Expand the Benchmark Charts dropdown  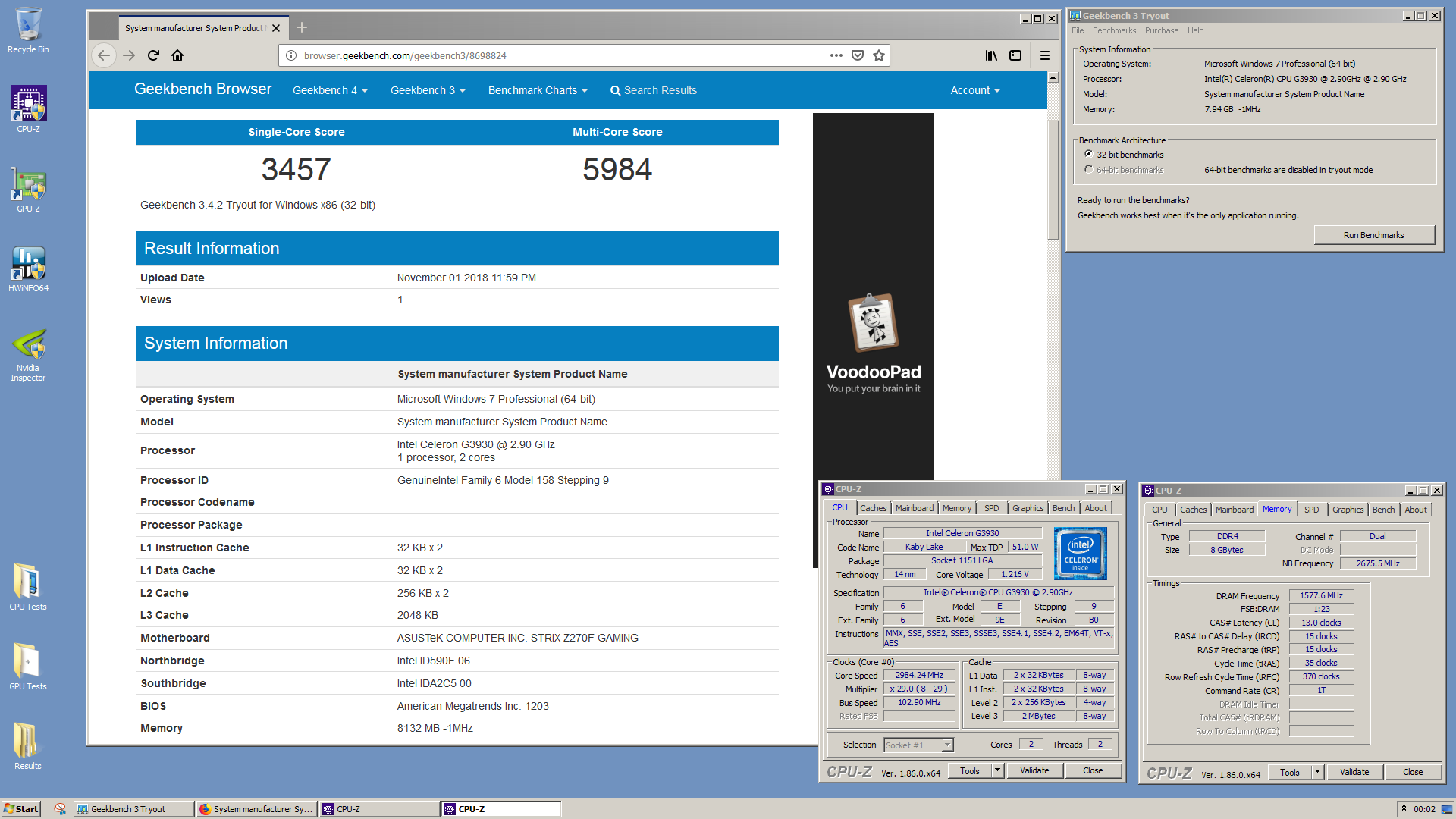538,90
